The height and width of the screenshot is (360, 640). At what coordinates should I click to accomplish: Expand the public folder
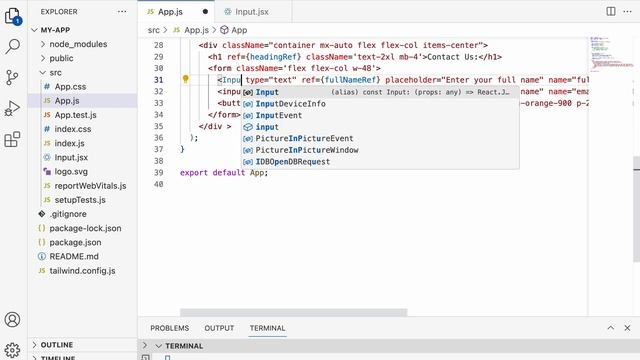[x=43, y=58]
